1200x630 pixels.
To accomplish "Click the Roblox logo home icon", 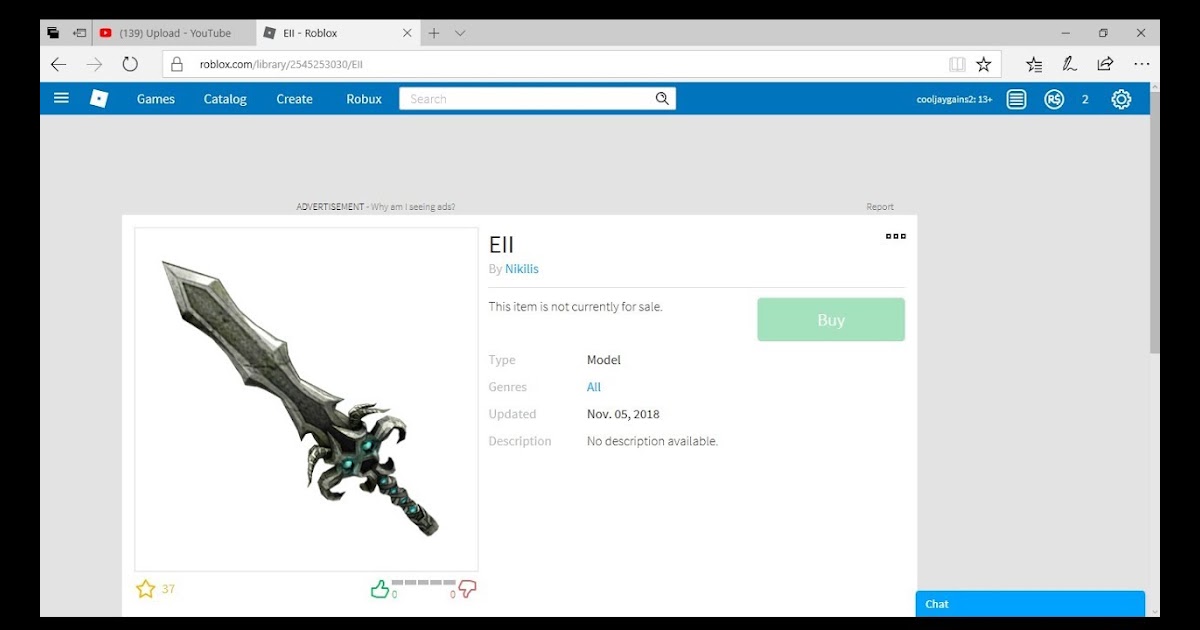I will 98,98.
